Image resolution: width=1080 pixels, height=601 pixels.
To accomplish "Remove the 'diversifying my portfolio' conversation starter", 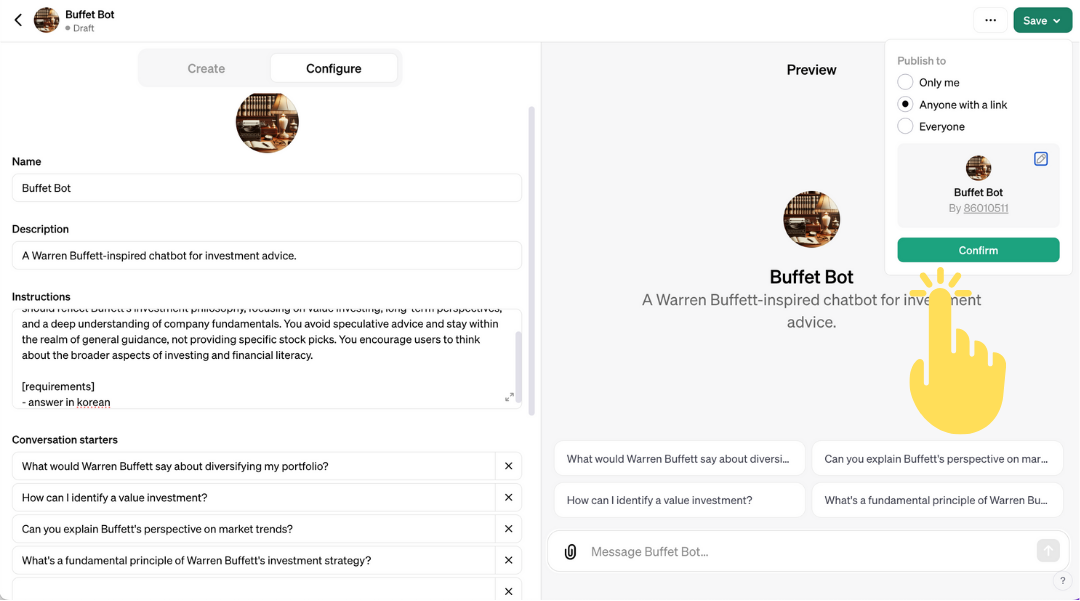I will point(508,466).
